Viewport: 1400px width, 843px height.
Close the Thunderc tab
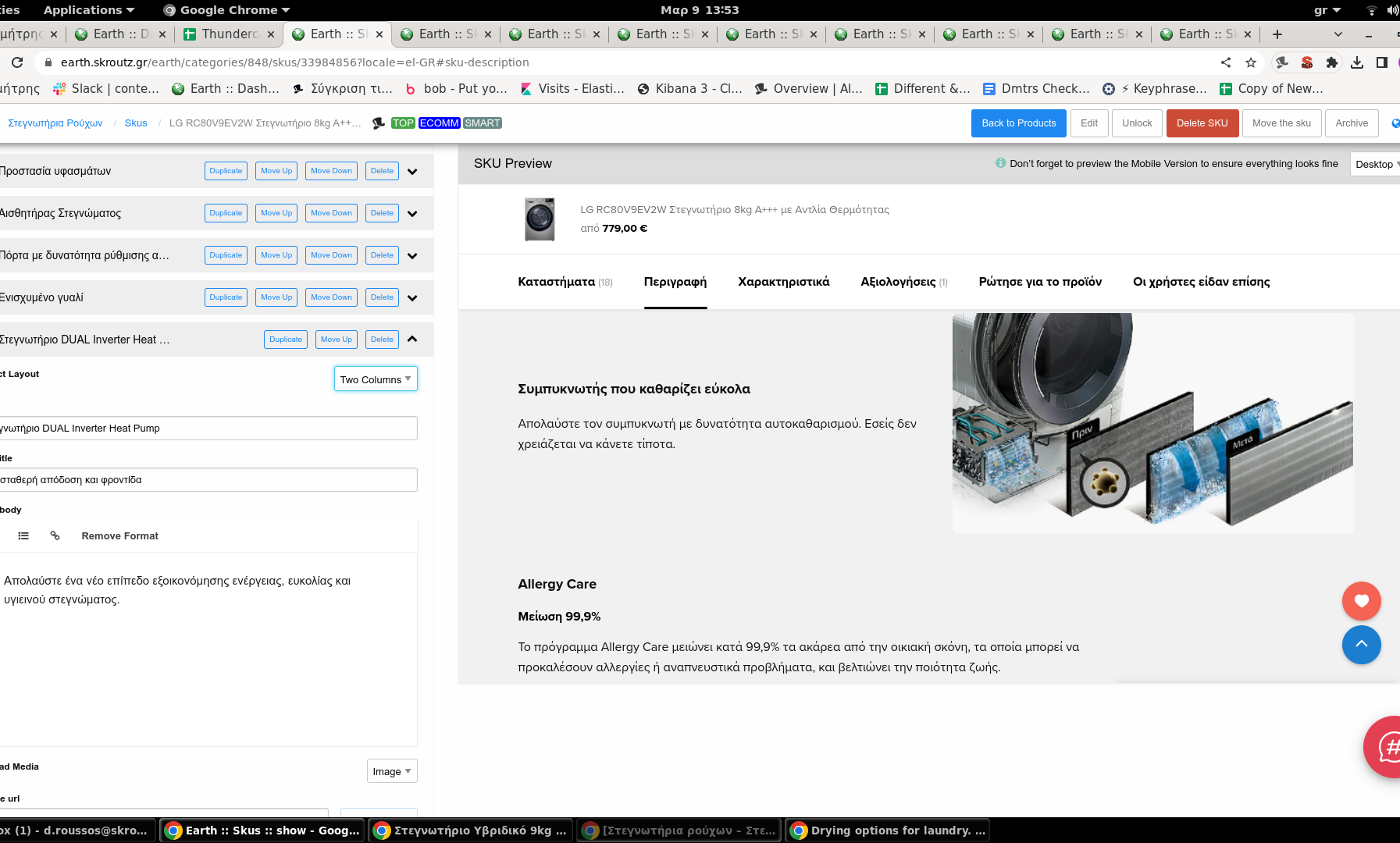[271, 34]
